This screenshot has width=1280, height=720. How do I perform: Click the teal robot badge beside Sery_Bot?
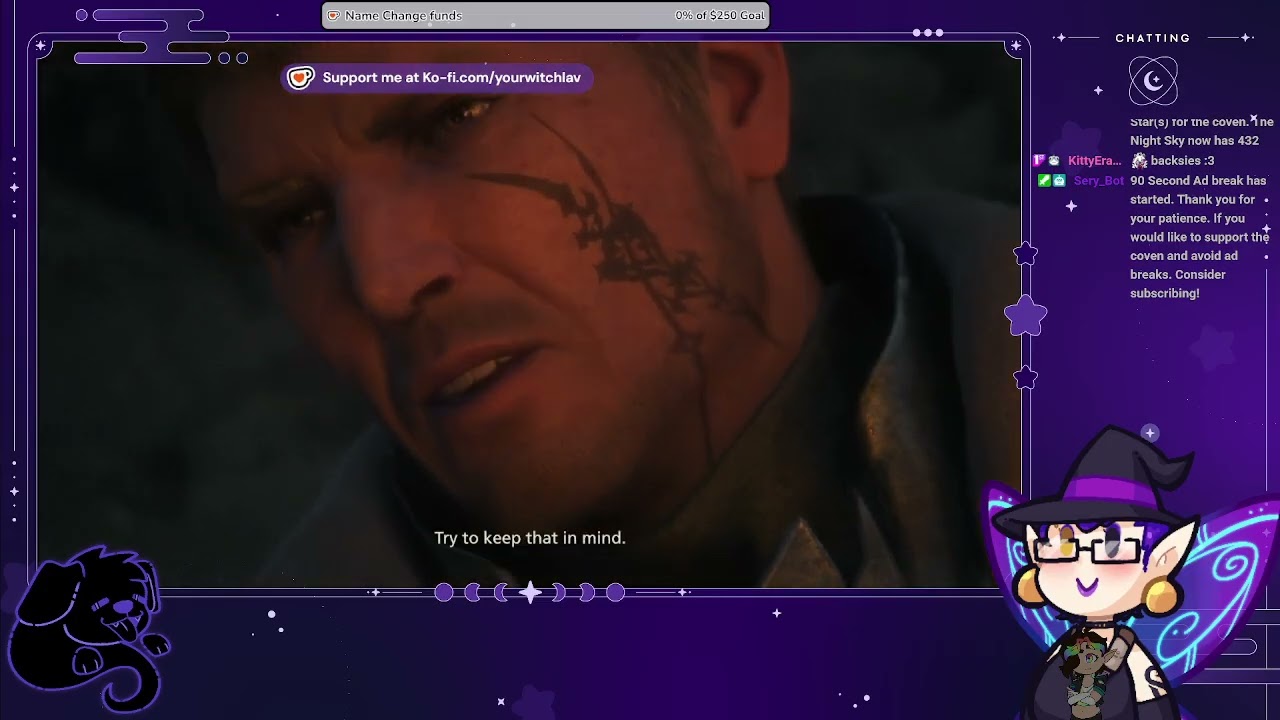point(1059,181)
